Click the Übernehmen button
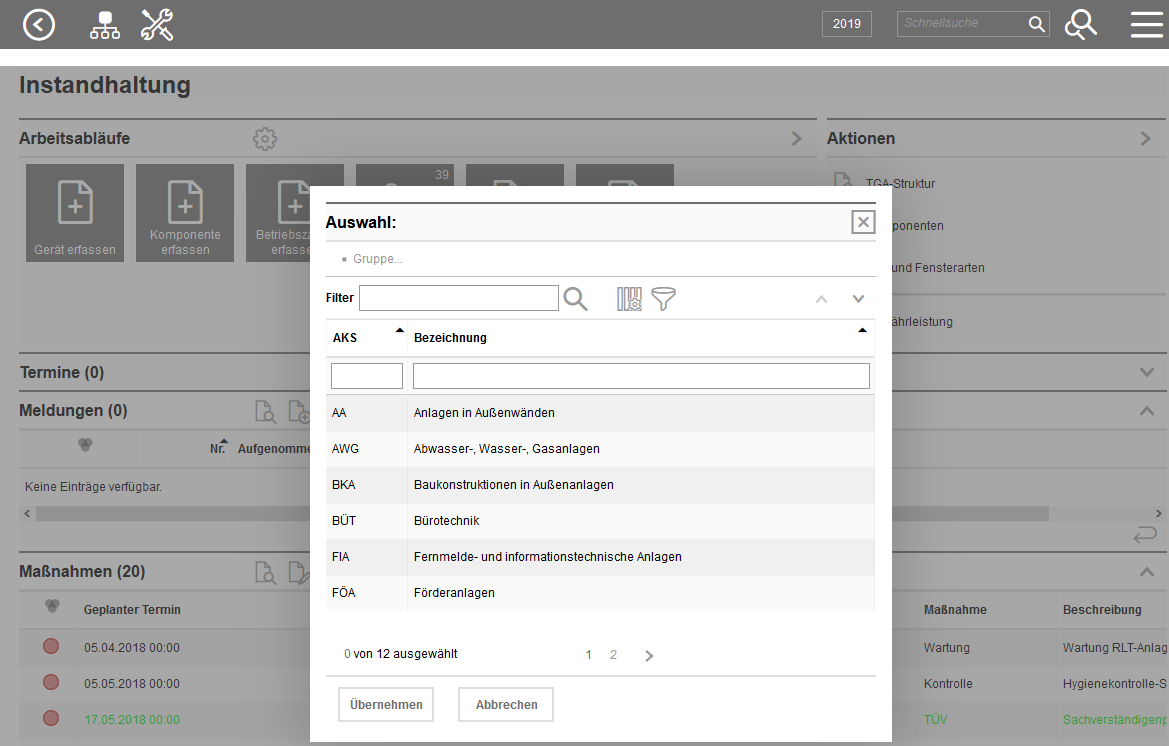The image size is (1169, 746). coord(386,705)
